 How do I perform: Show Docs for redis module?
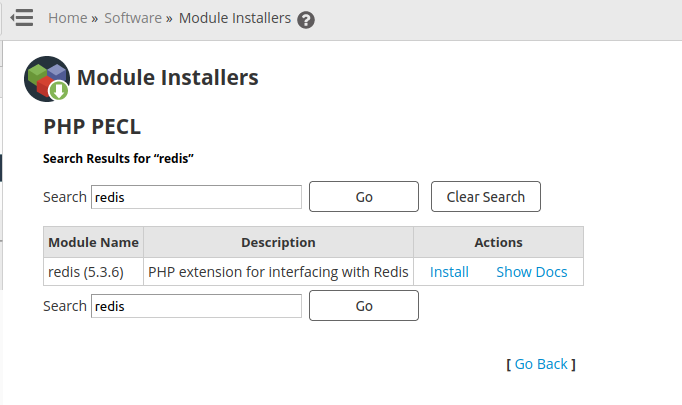tap(532, 272)
